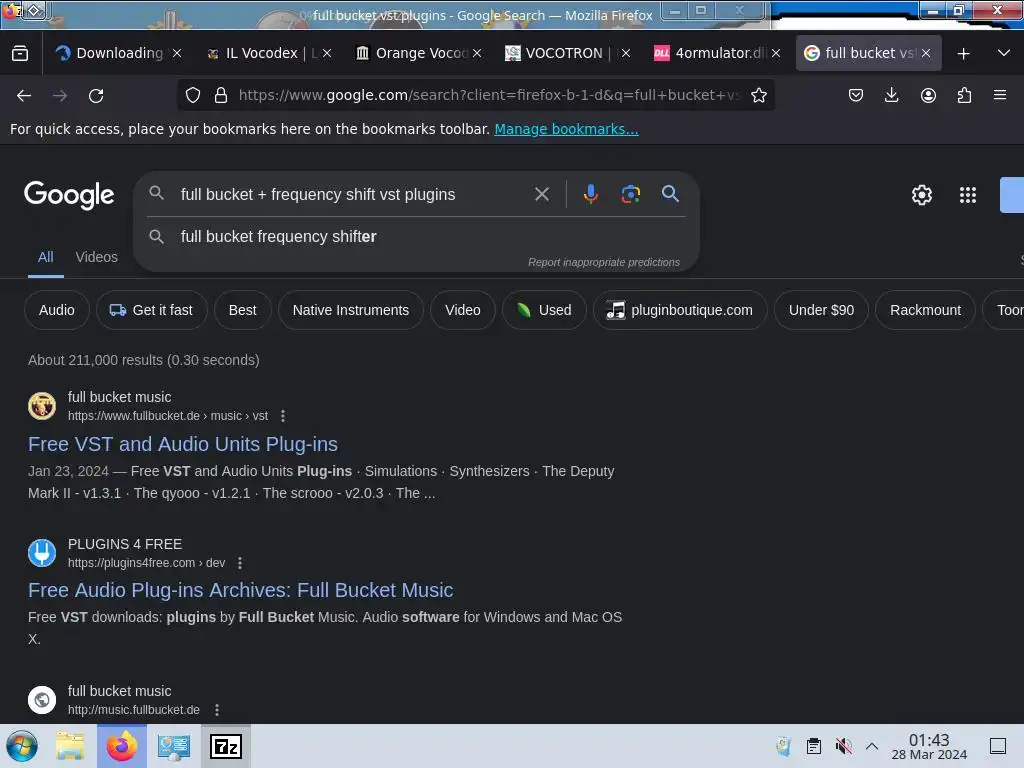
Task: Apply pluginboutique.com filter chip
Action: (x=680, y=310)
